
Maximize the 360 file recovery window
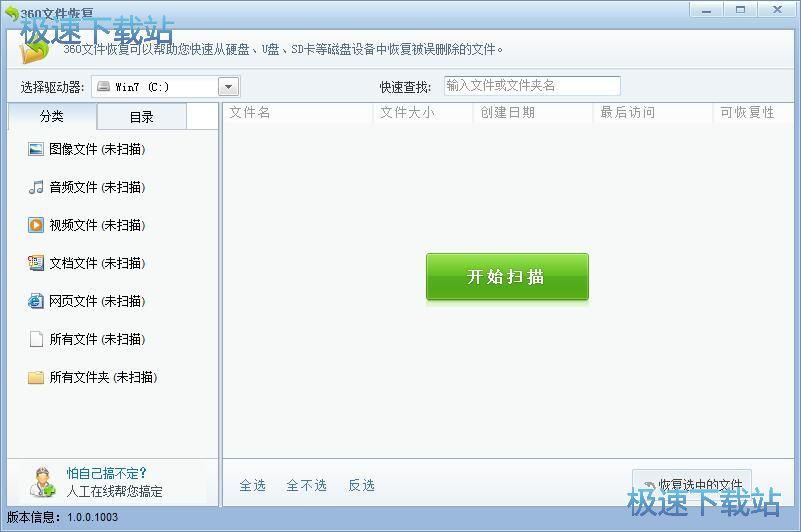pos(740,10)
